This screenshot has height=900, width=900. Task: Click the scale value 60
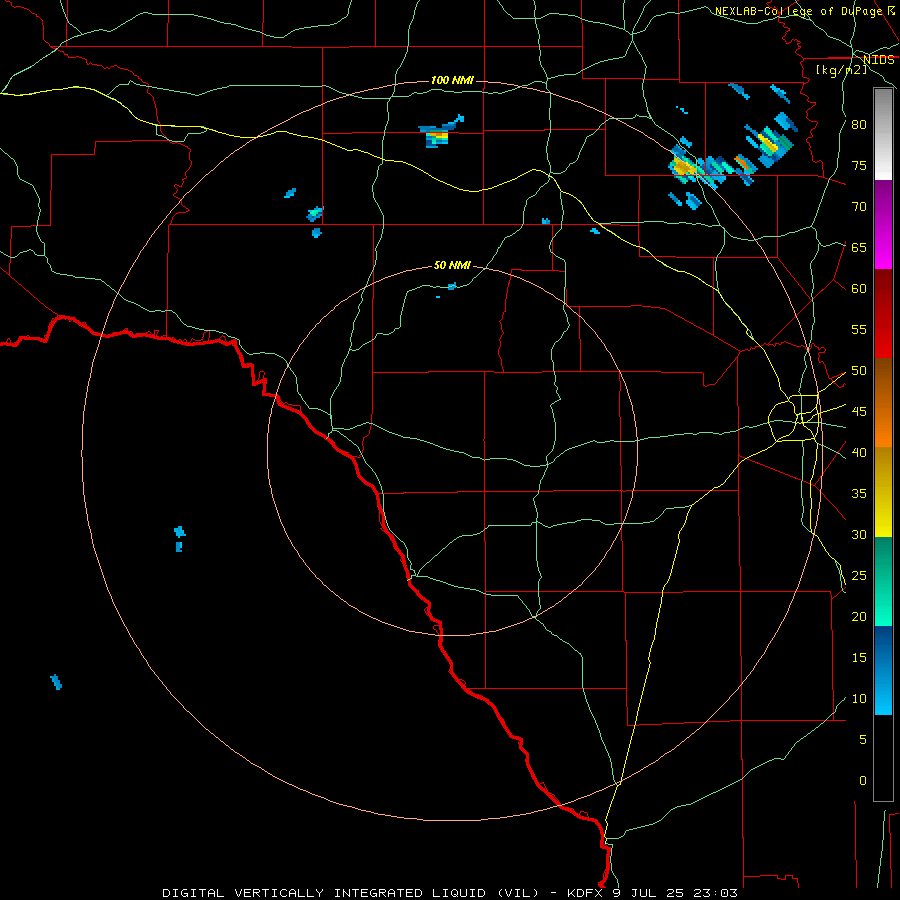(859, 289)
